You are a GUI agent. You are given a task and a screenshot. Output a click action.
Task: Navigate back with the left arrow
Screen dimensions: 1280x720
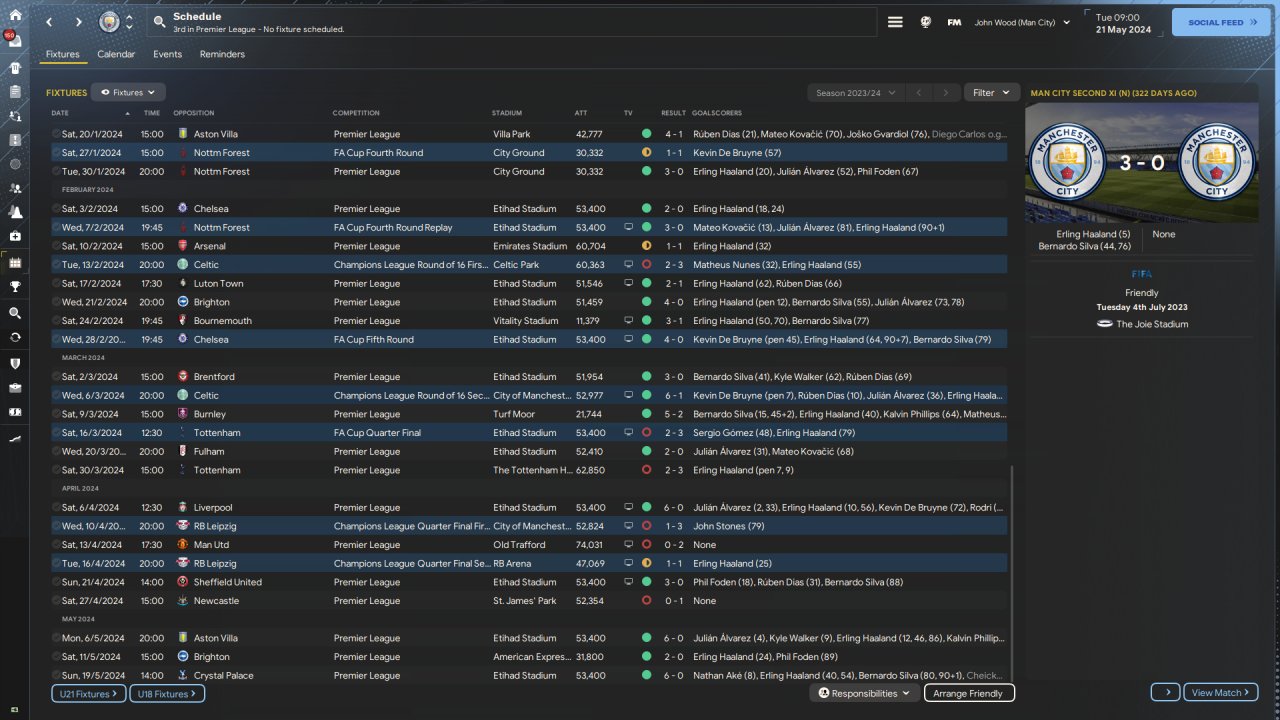pos(49,22)
